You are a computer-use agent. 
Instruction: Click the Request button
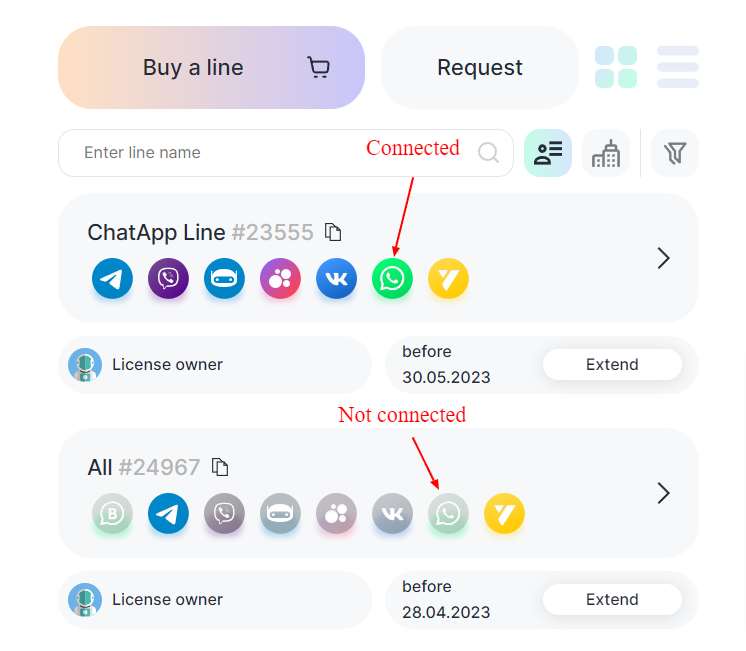[x=480, y=68]
